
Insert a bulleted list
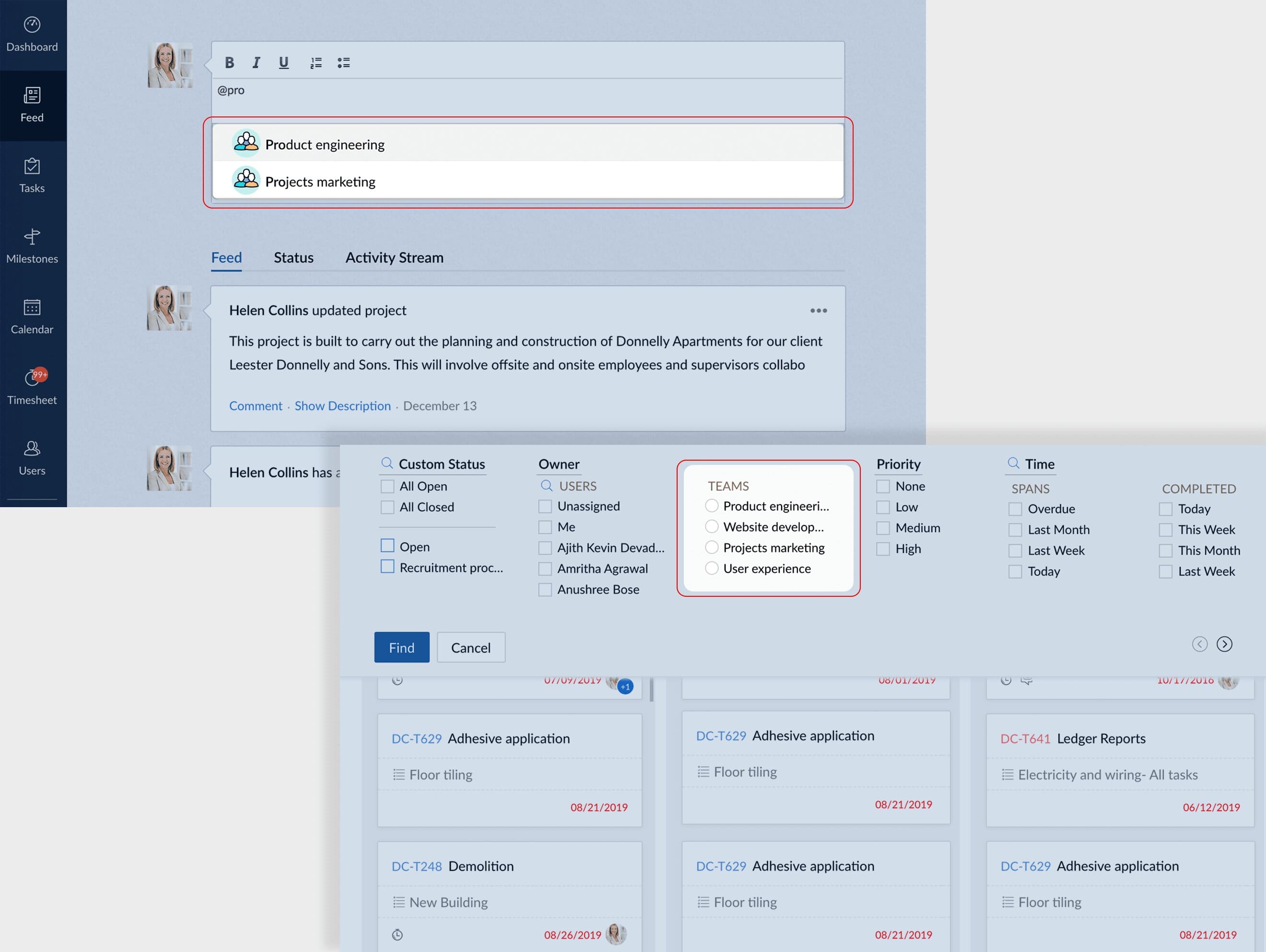point(343,62)
